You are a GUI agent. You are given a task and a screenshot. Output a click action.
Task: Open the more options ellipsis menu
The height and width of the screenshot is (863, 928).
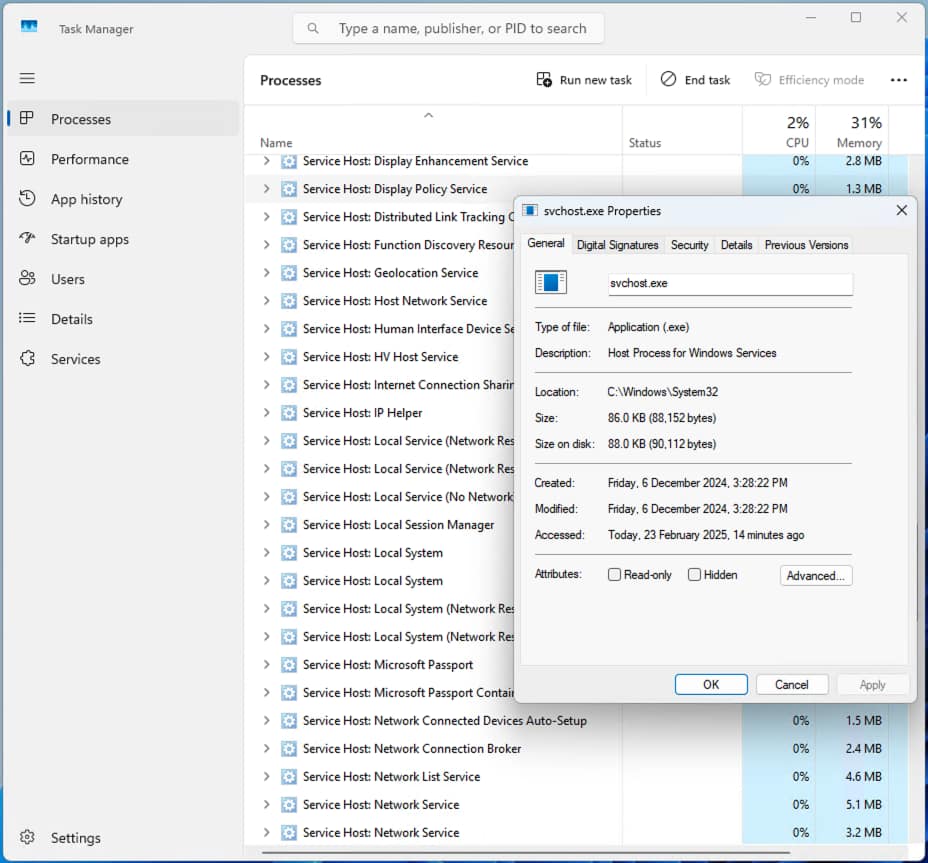pos(899,80)
